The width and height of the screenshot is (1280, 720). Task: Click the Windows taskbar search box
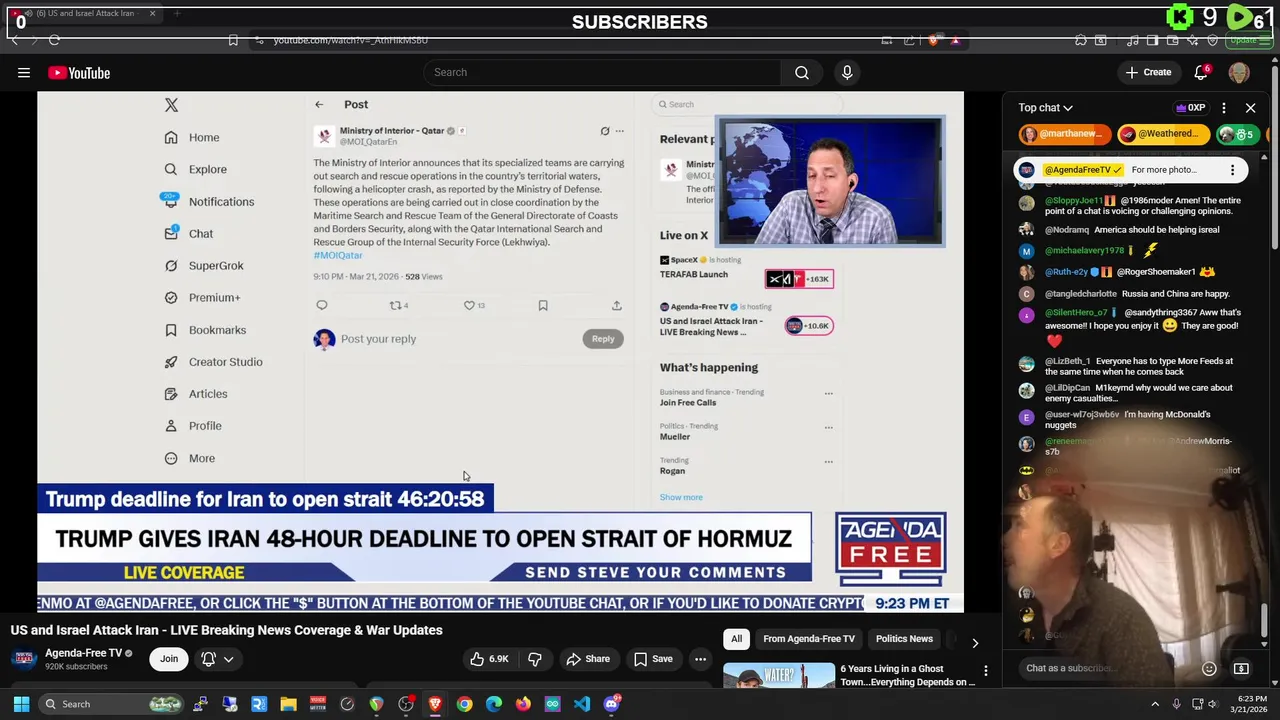[x=112, y=704]
